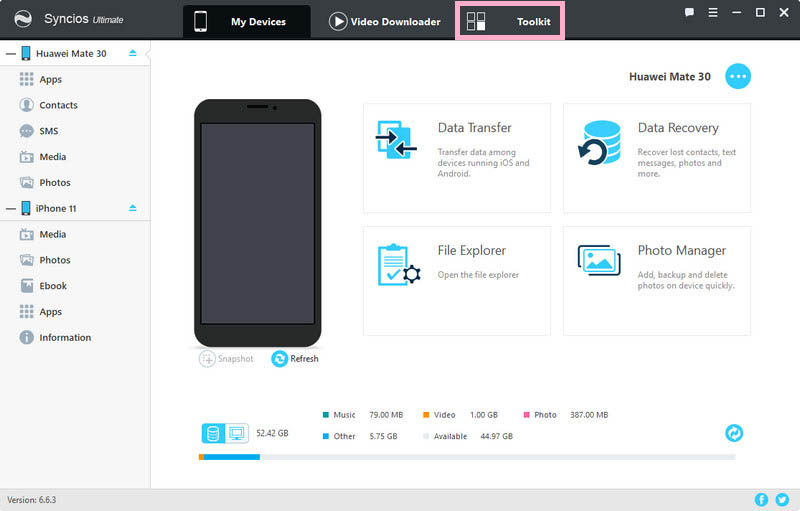Screen dimensions: 800x511
Task: Click the Syncios logo icon
Action: point(23,19)
